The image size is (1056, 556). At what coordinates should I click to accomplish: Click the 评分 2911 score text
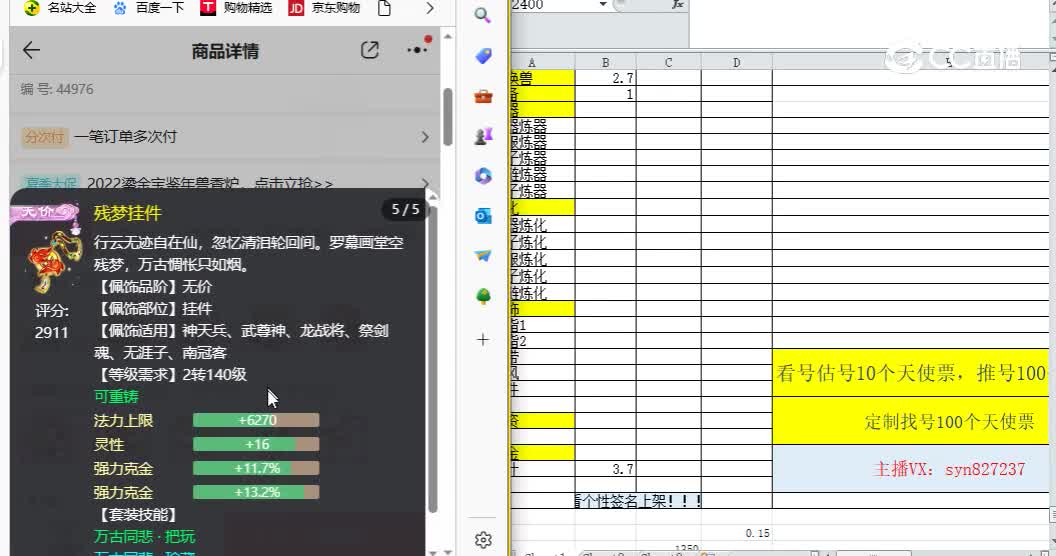click(52, 321)
